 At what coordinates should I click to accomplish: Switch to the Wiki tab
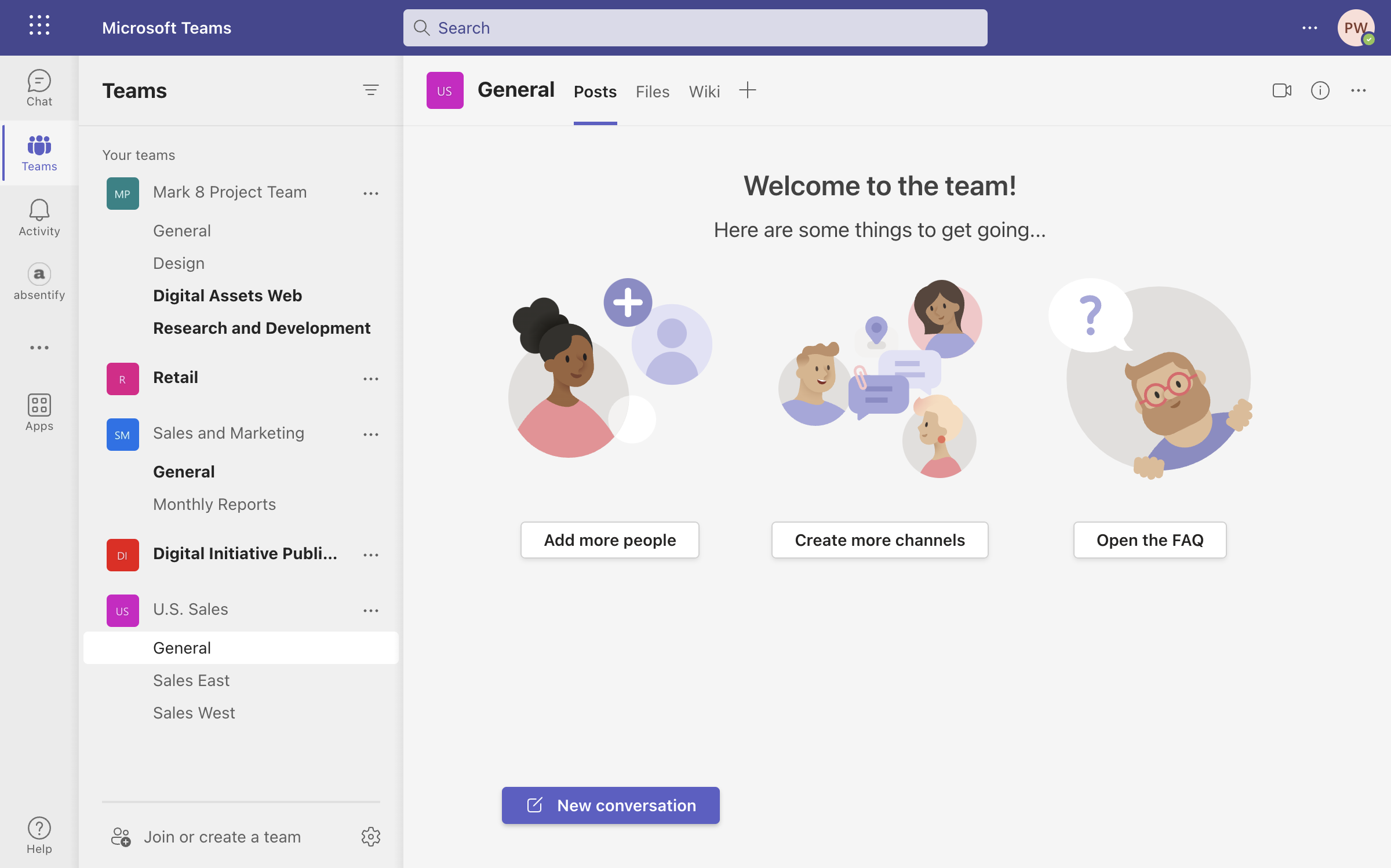pos(704,92)
